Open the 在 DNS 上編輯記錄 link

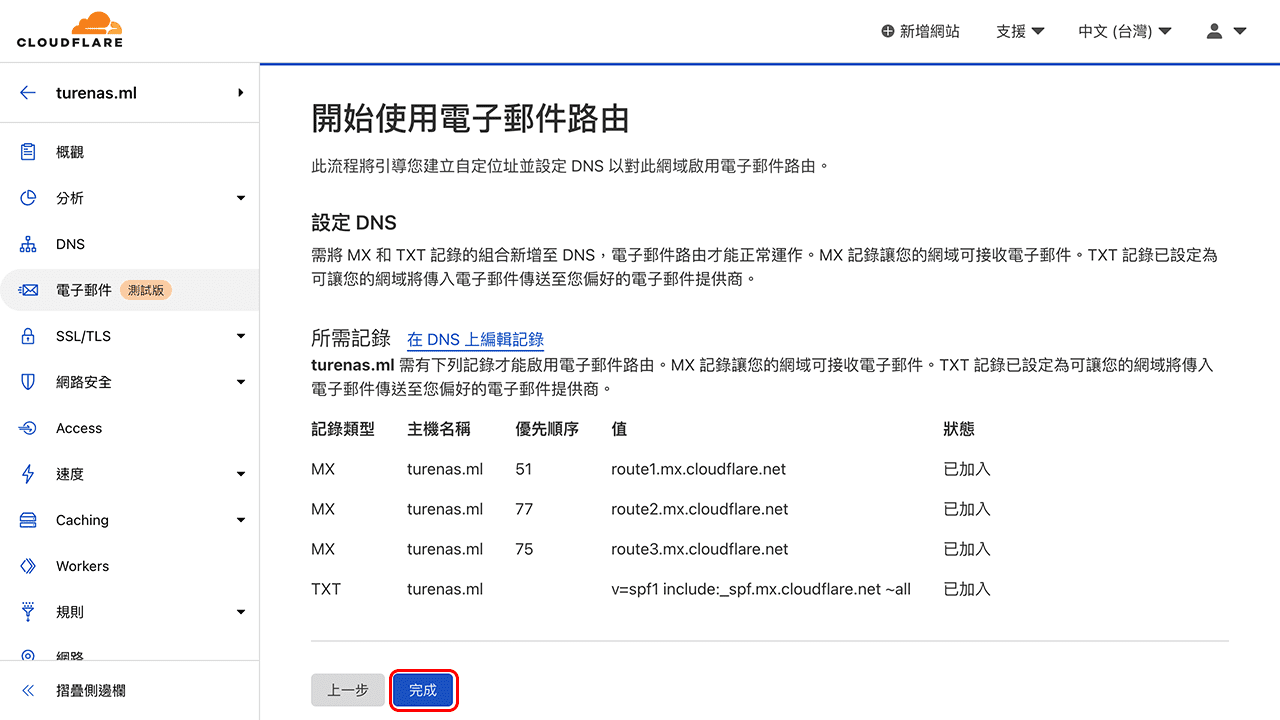pyautogui.click(x=475, y=339)
